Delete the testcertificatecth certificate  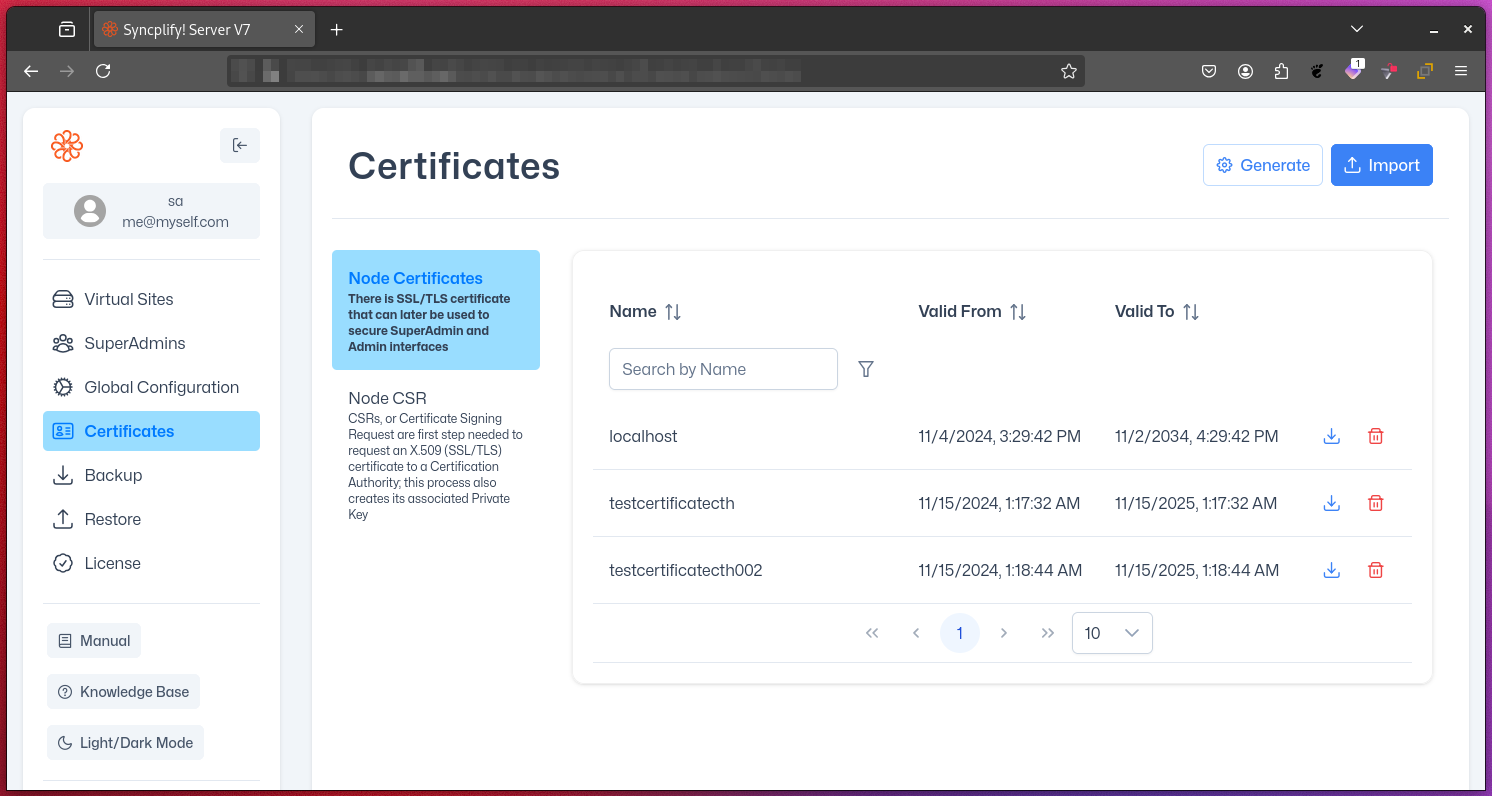1375,503
